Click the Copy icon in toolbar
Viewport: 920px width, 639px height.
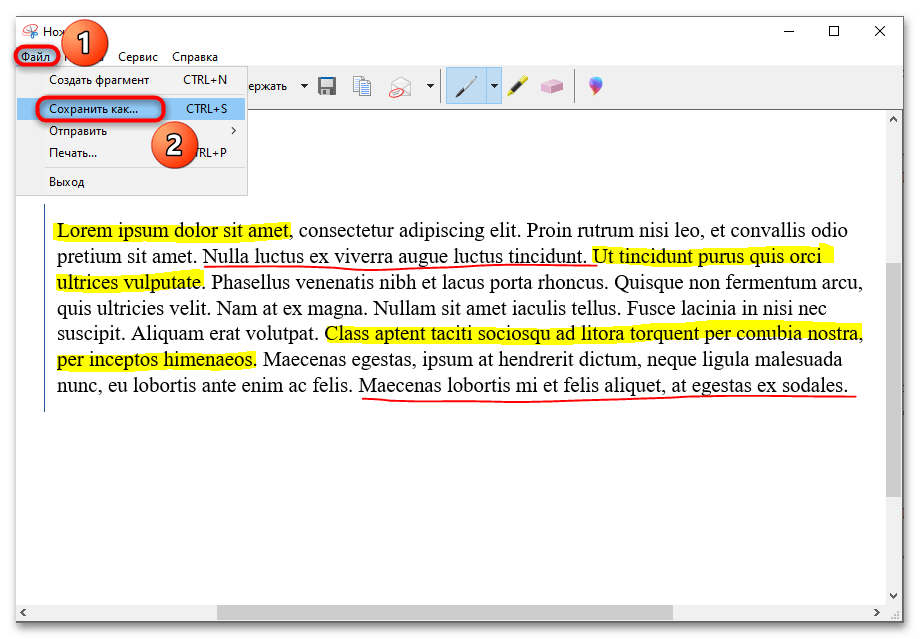[362, 87]
